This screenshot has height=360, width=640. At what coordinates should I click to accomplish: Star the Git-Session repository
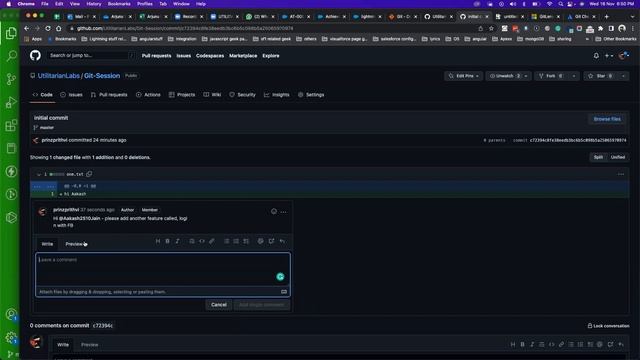tap(601, 76)
